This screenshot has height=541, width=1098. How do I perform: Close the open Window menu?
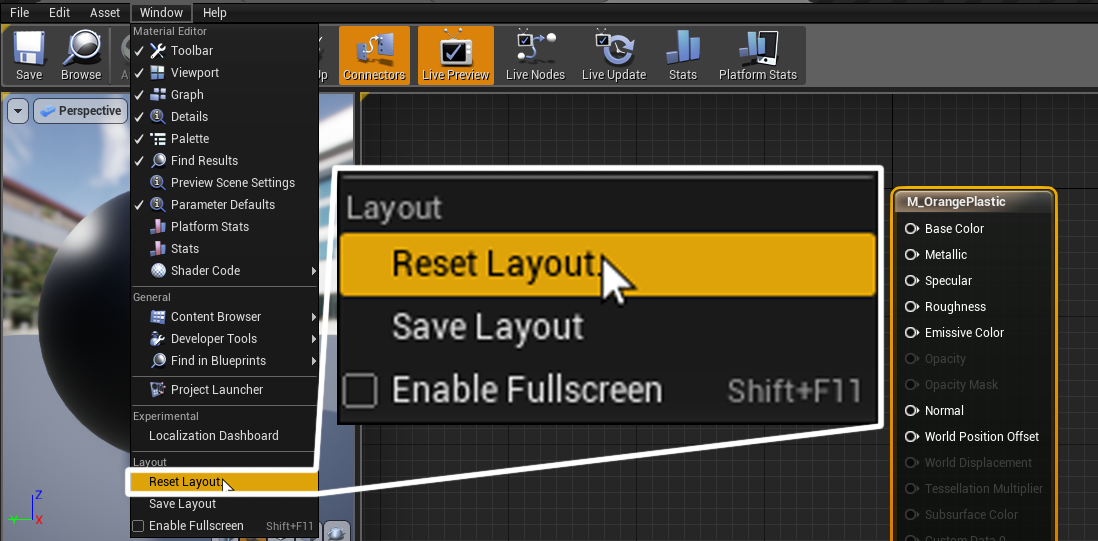(x=161, y=13)
